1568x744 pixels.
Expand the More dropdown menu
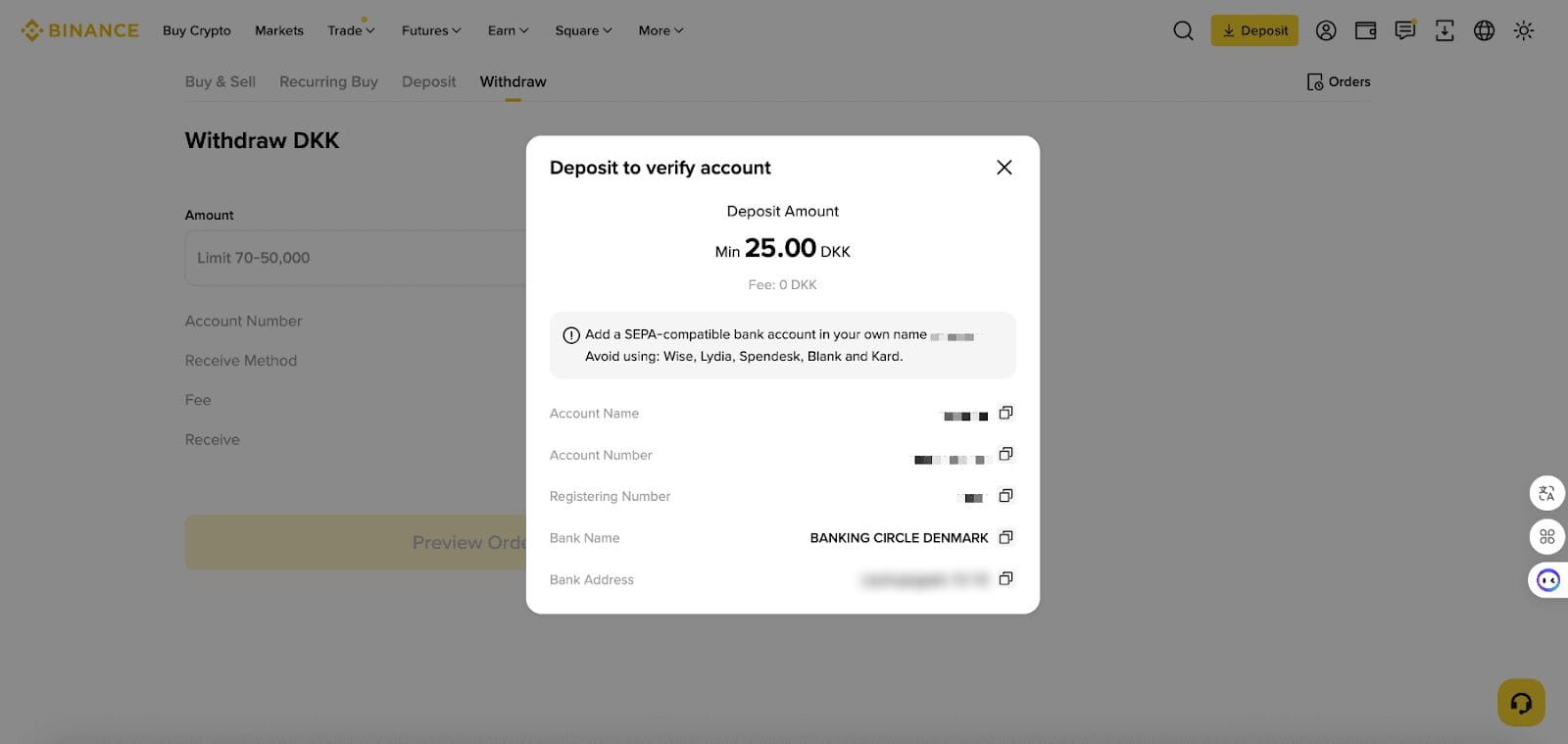pos(661,30)
